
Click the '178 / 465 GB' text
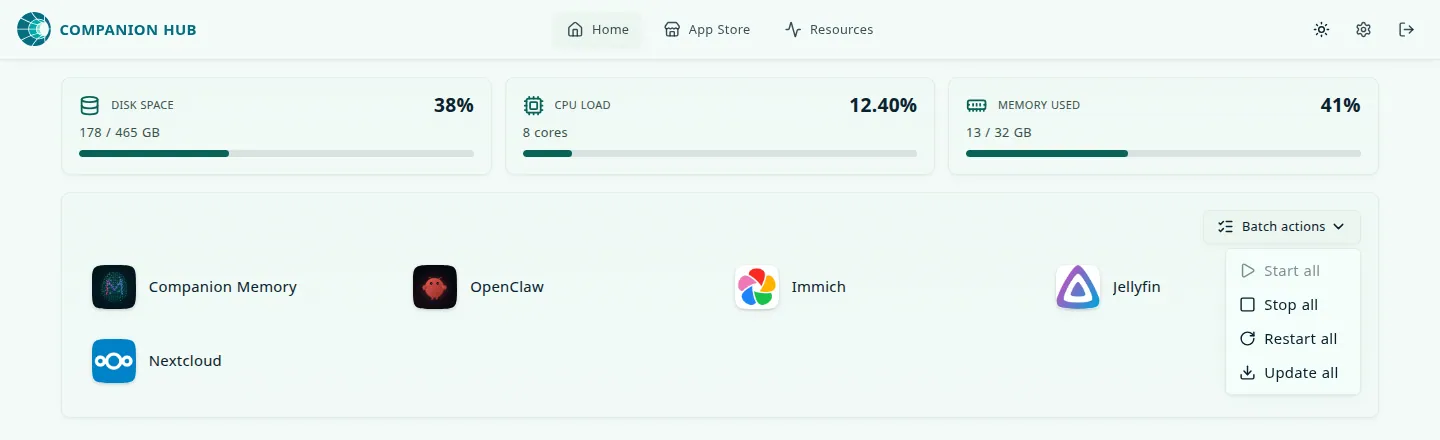[119, 132]
